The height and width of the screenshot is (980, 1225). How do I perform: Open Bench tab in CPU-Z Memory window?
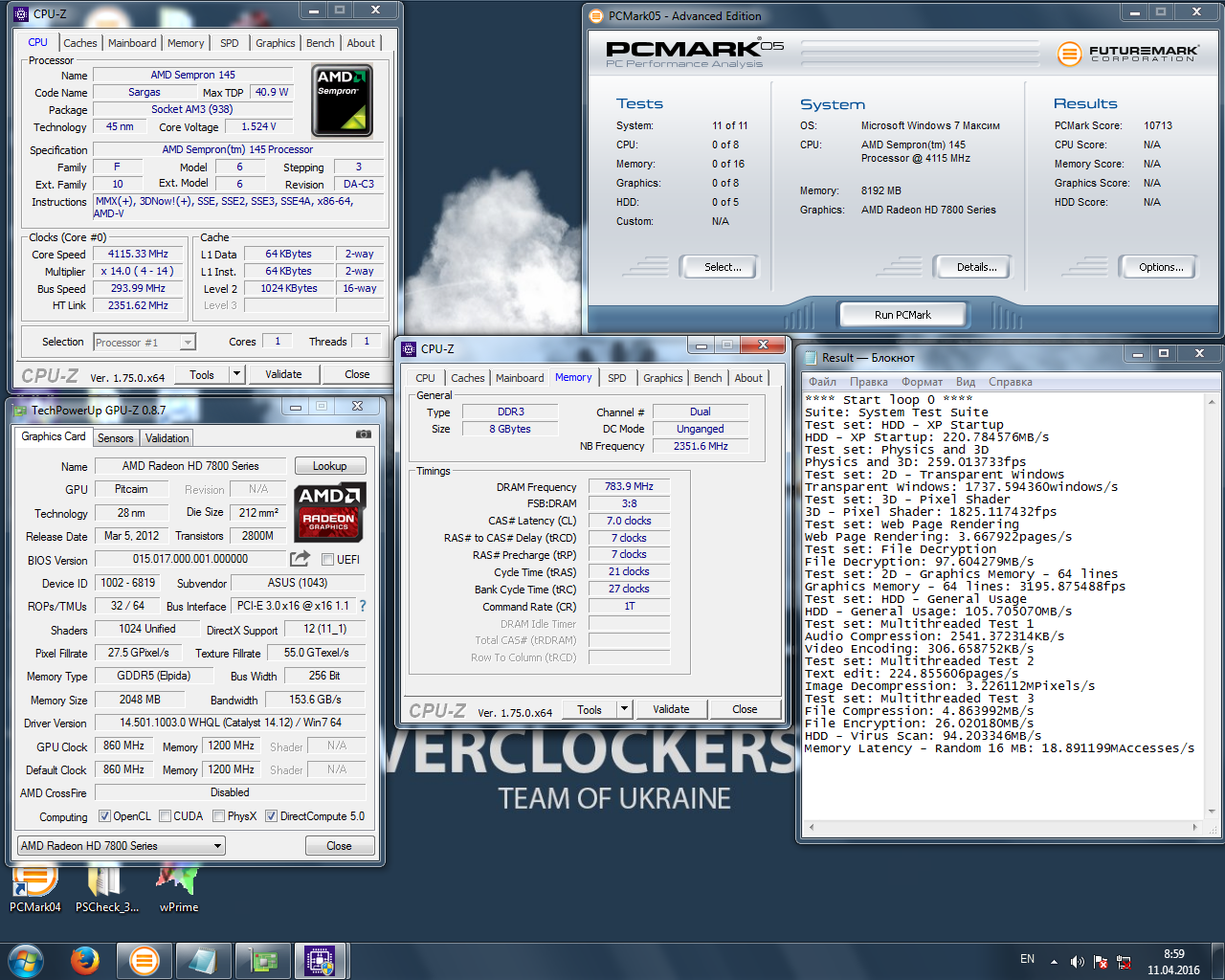[707, 378]
